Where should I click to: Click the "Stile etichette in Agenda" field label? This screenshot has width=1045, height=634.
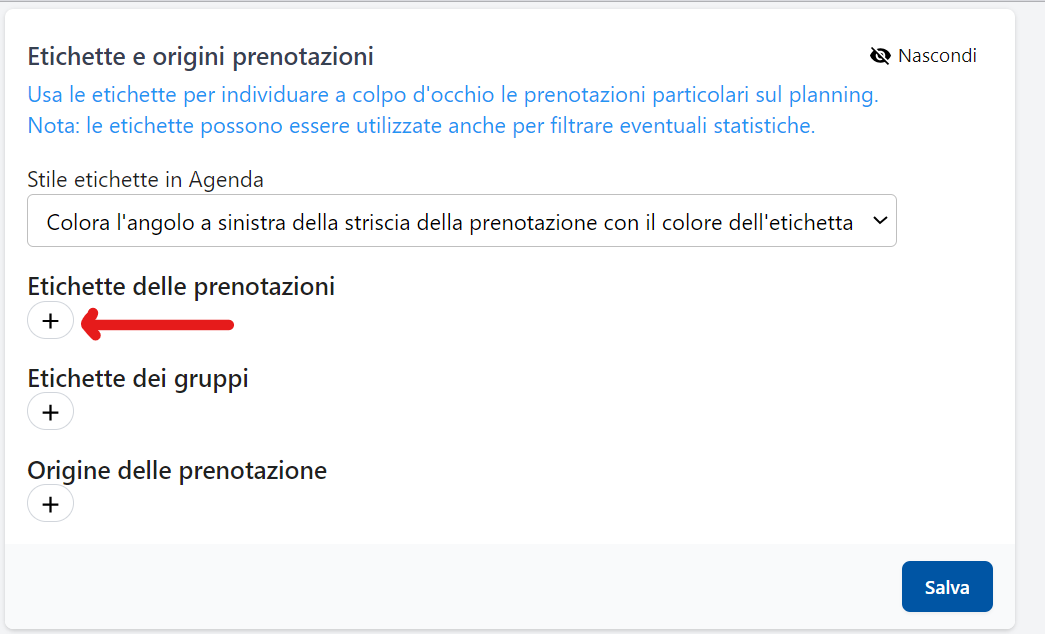coord(146,180)
